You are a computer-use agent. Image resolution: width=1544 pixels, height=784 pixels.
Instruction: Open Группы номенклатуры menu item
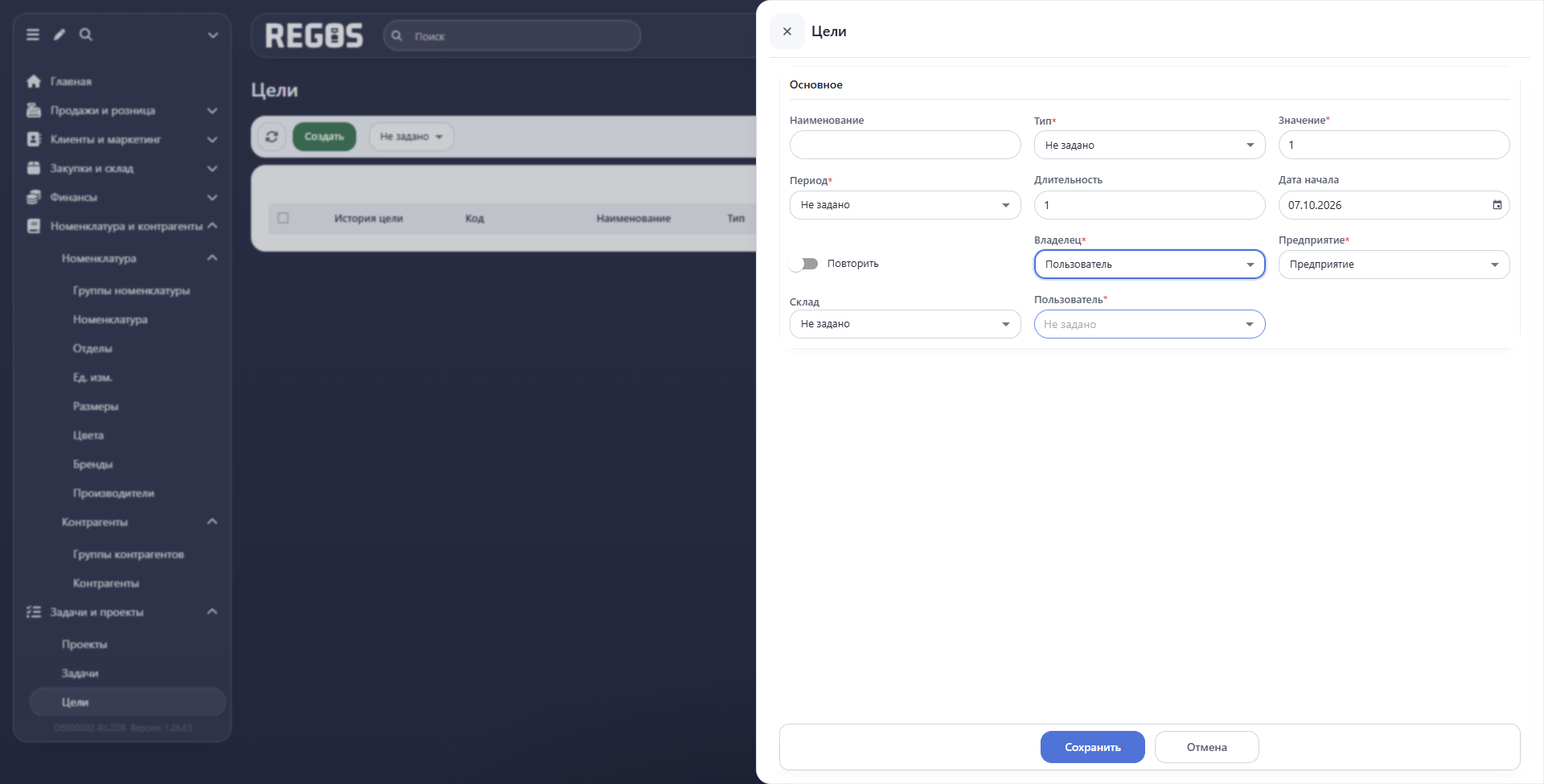pyautogui.click(x=131, y=290)
